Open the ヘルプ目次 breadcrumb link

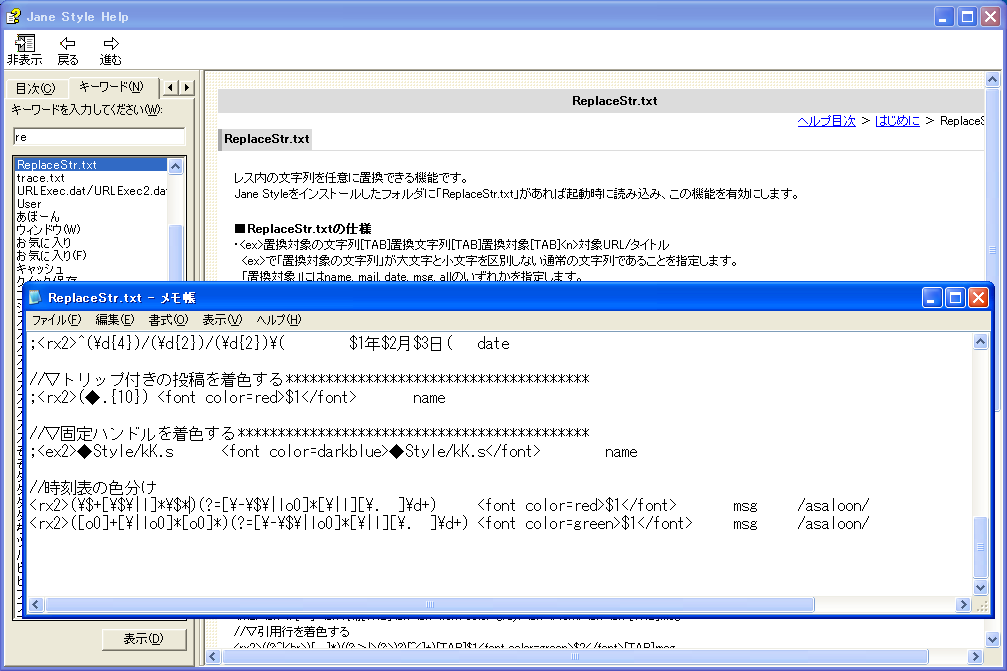[827, 121]
